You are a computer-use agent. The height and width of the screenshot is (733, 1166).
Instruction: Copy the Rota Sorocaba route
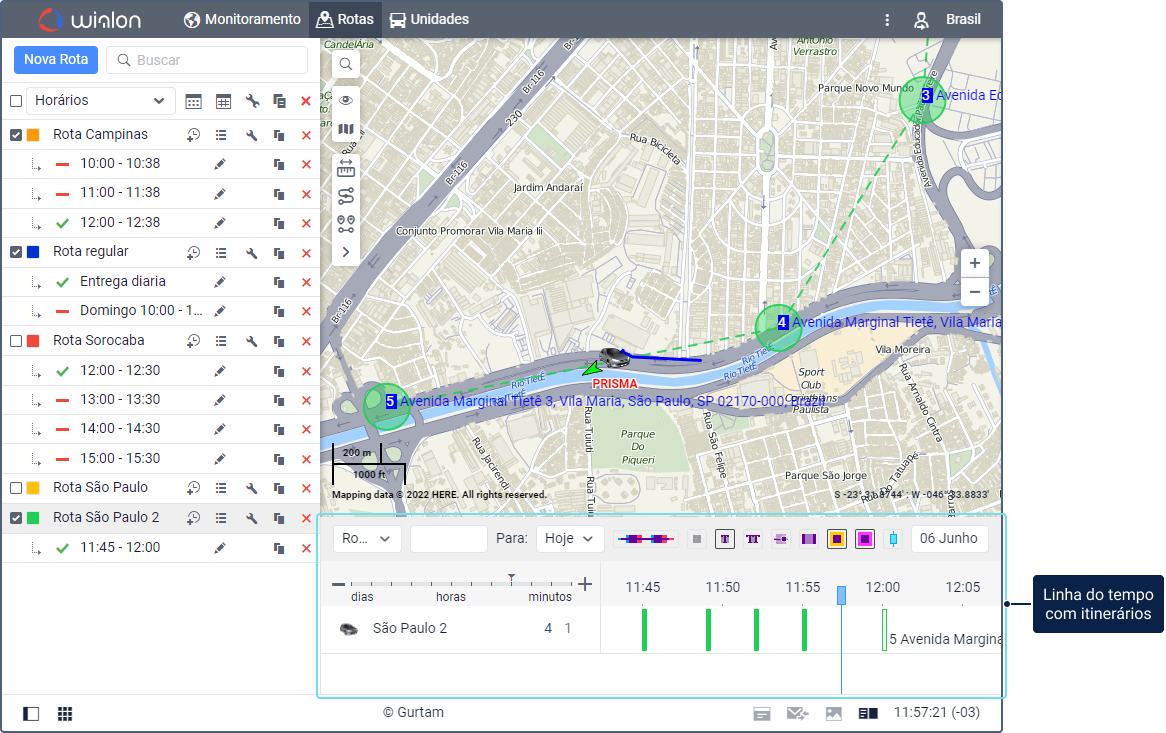279,341
